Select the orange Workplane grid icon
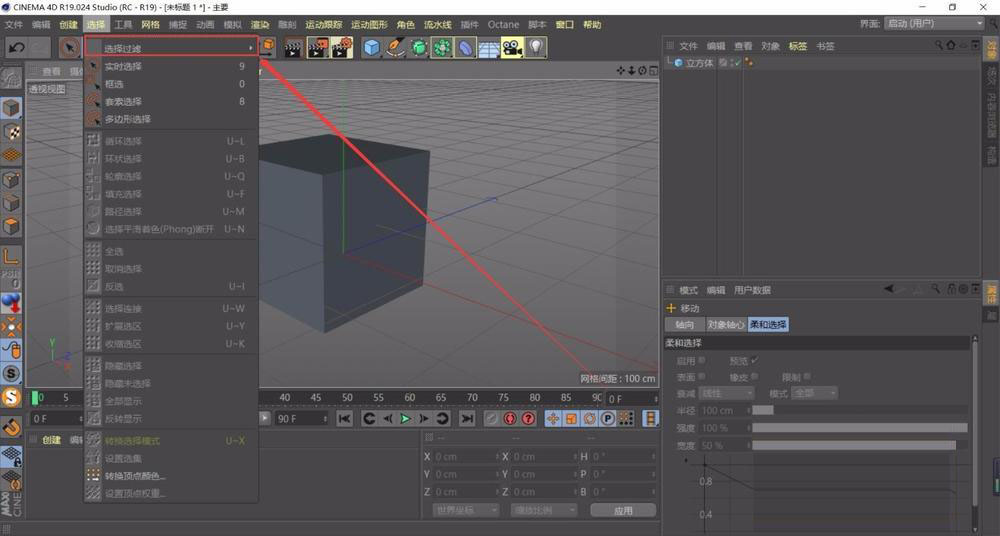 click(11, 155)
